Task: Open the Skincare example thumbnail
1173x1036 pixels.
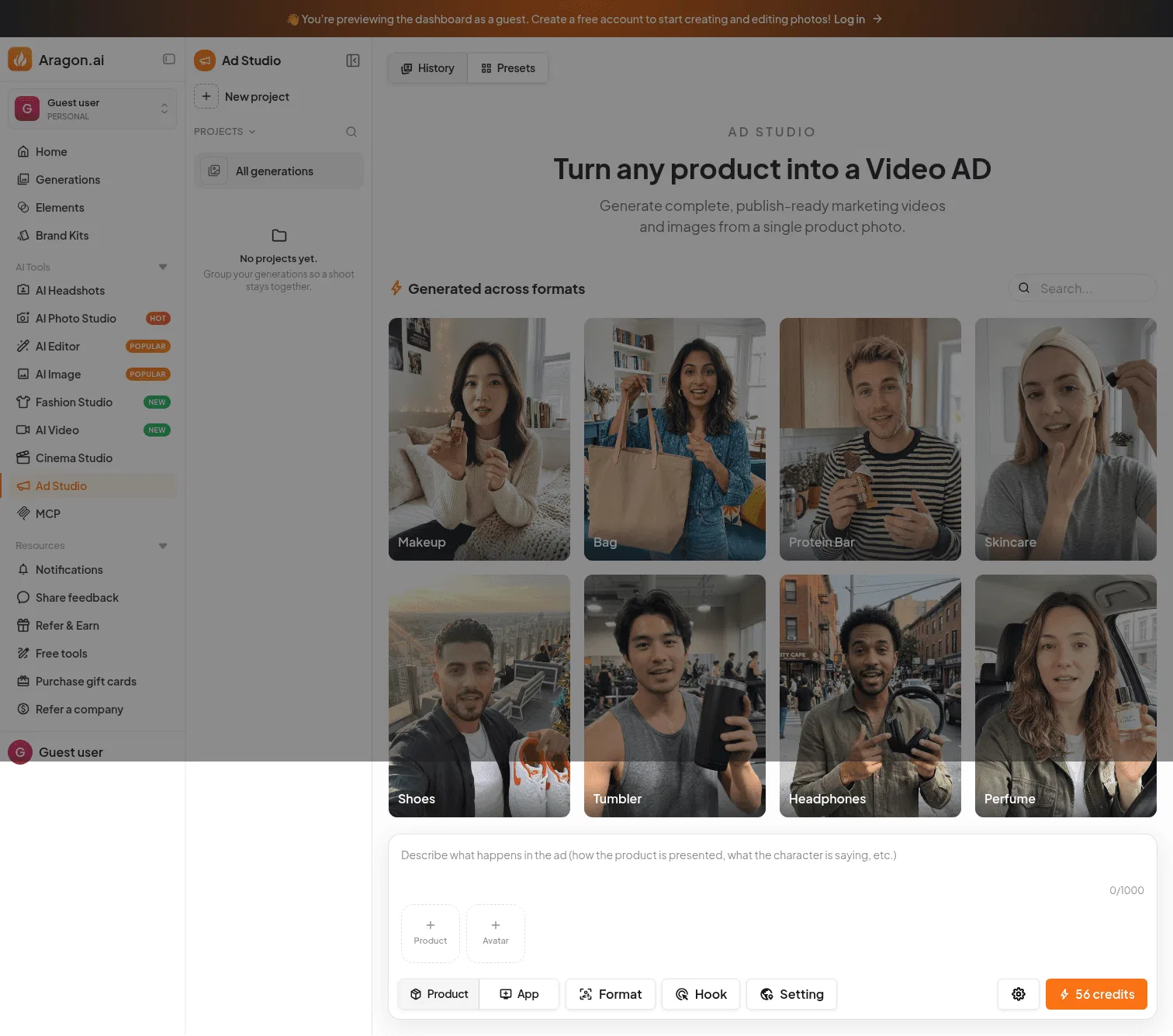Action: (1066, 440)
